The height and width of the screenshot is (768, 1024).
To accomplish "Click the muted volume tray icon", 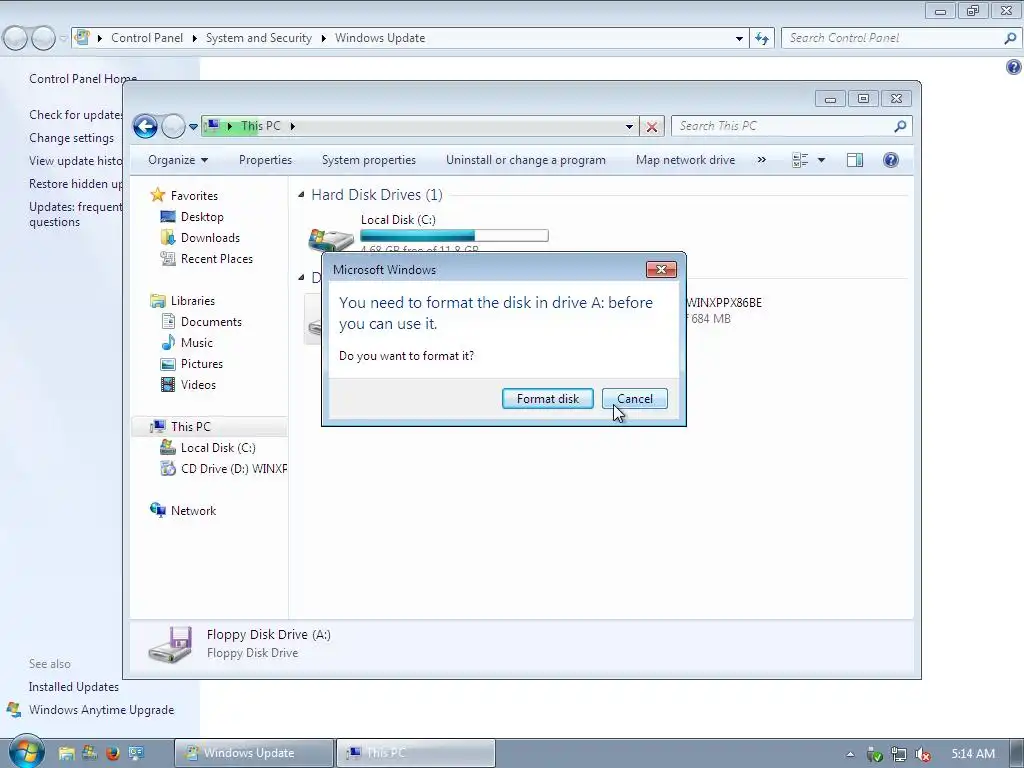I will pyautogui.click(x=923, y=754).
